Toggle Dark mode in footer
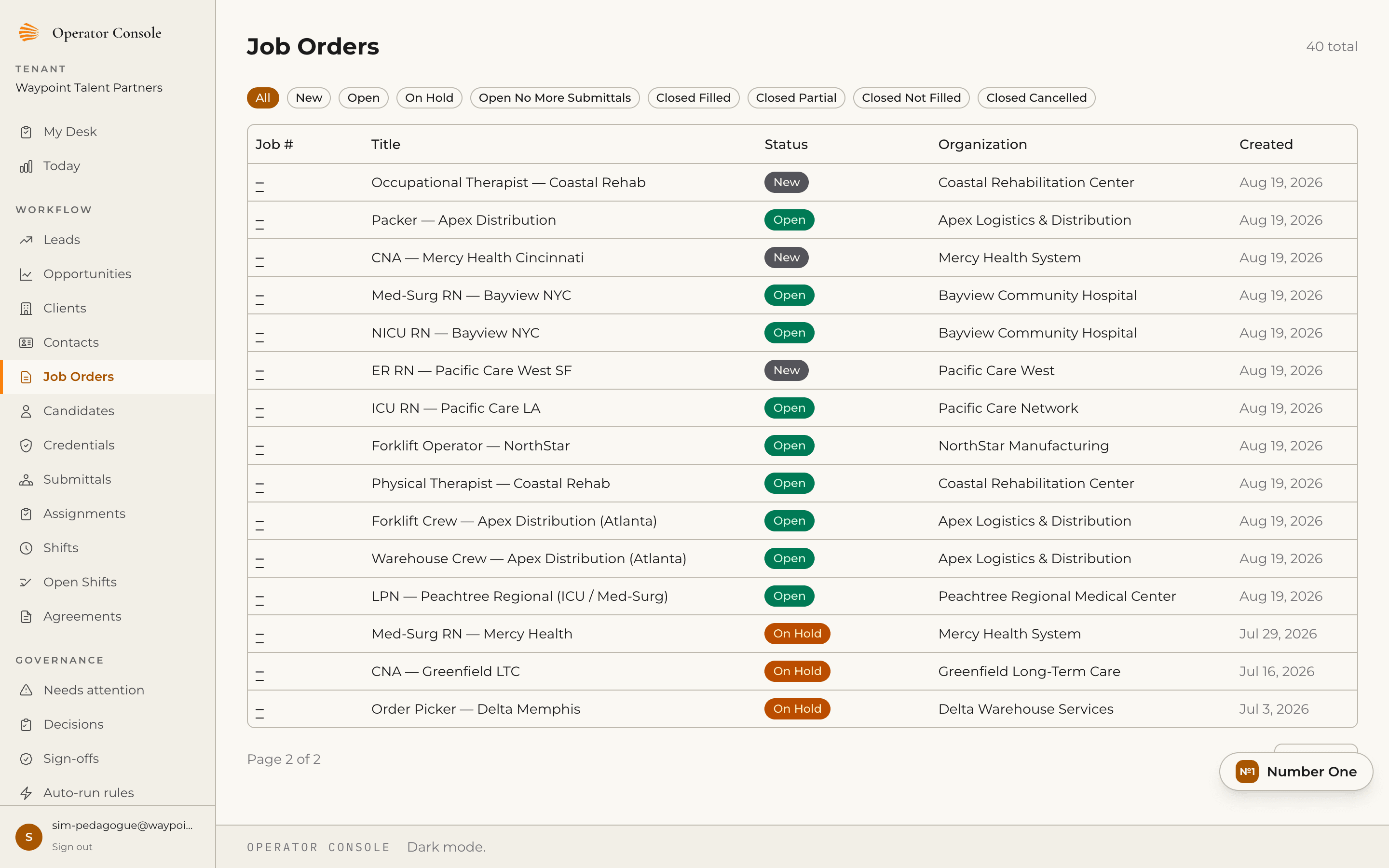The image size is (1389, 868). point(446,847)
